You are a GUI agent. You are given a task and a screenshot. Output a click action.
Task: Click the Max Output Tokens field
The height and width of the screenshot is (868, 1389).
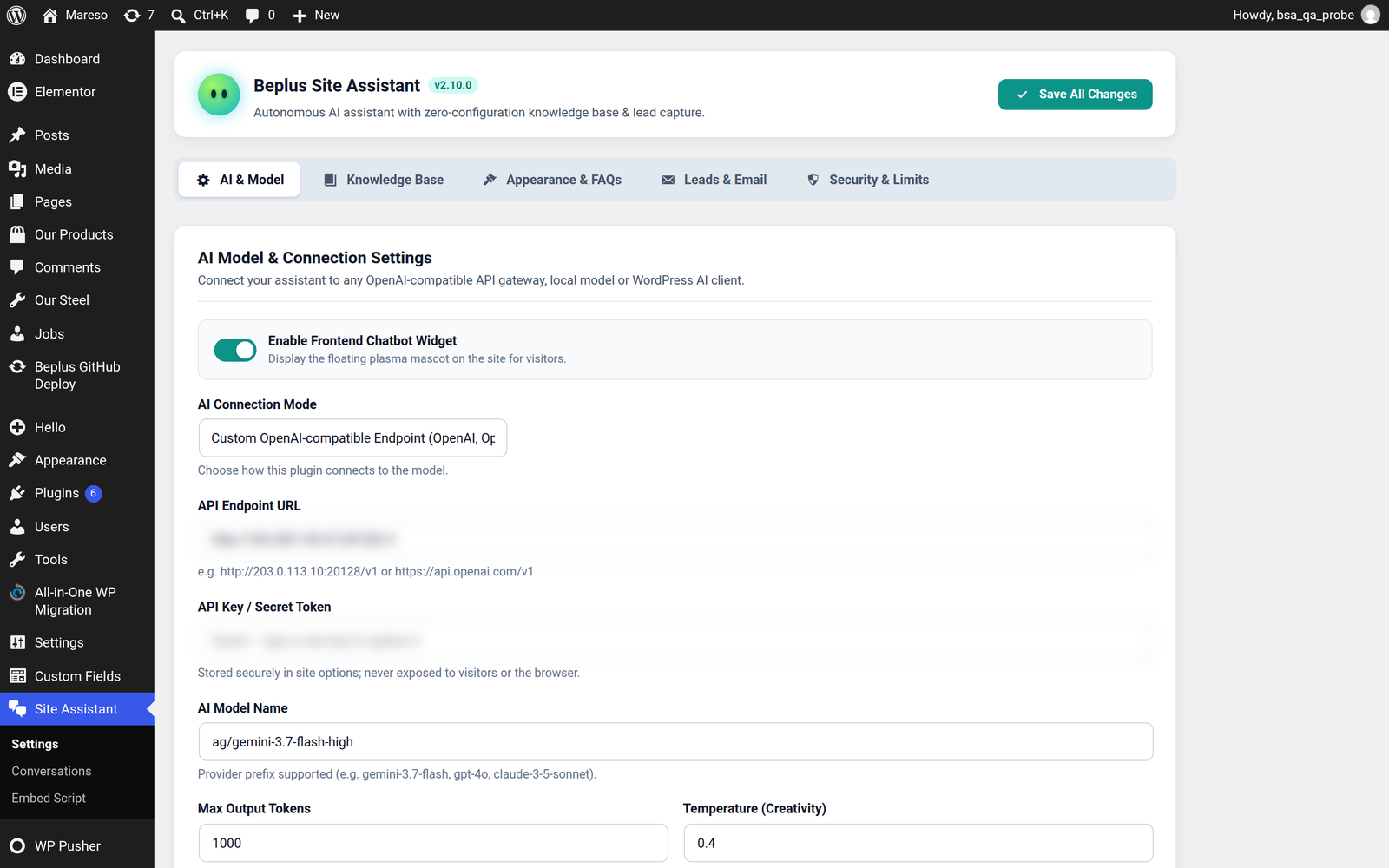pos(433,843)
